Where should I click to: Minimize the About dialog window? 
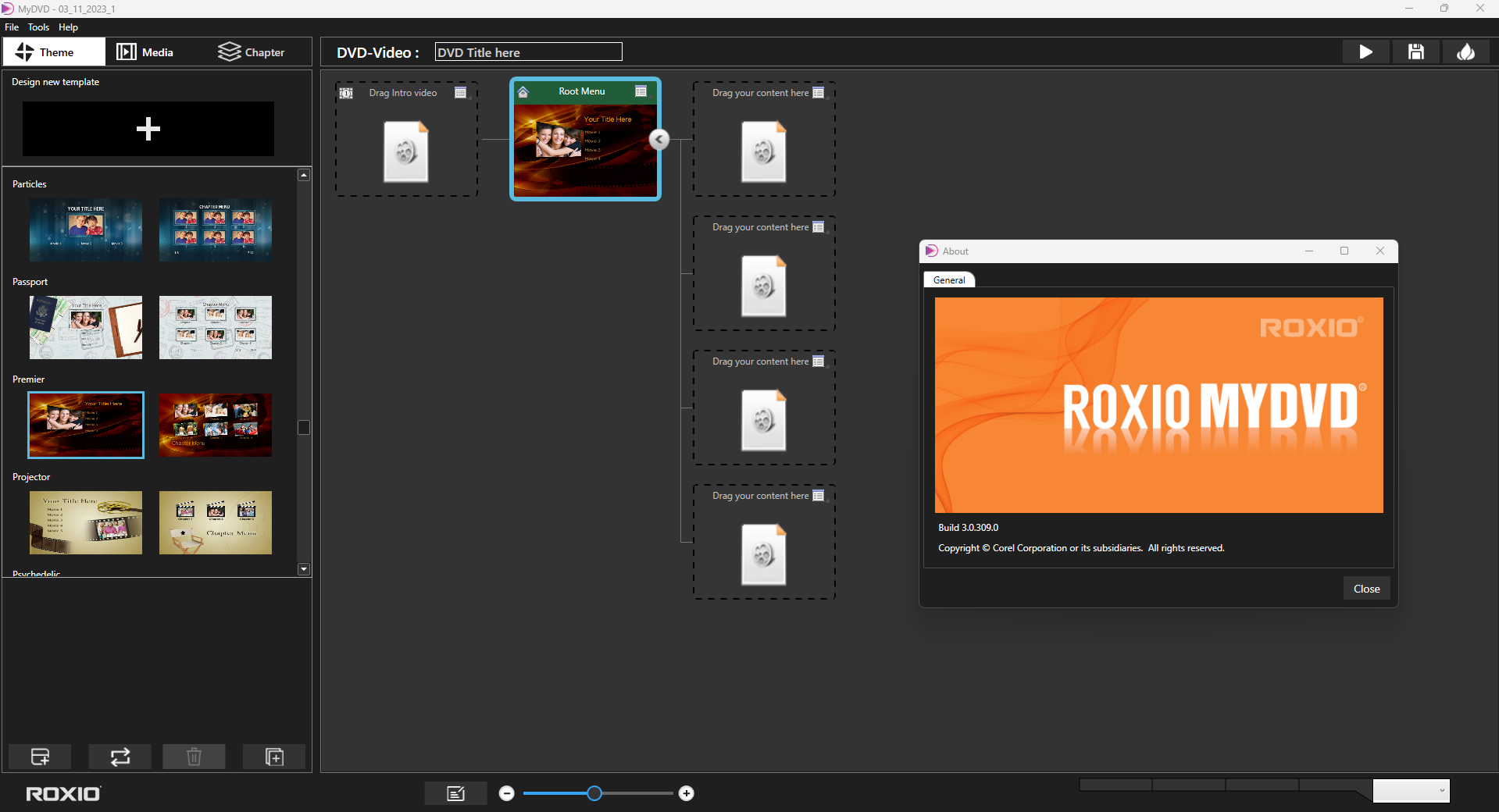(1309, 251)
